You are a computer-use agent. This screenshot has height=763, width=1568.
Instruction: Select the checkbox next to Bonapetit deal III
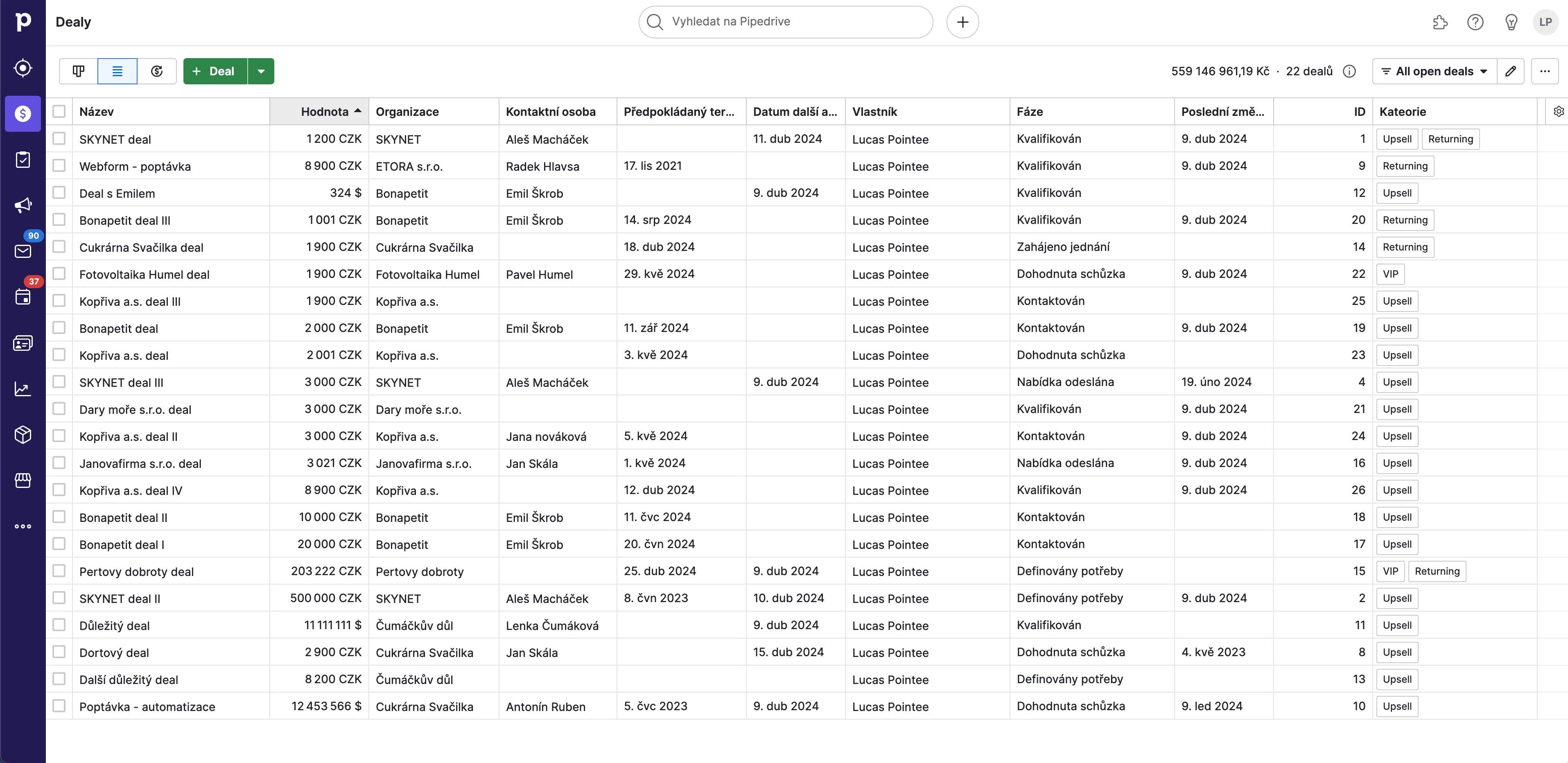59,220
